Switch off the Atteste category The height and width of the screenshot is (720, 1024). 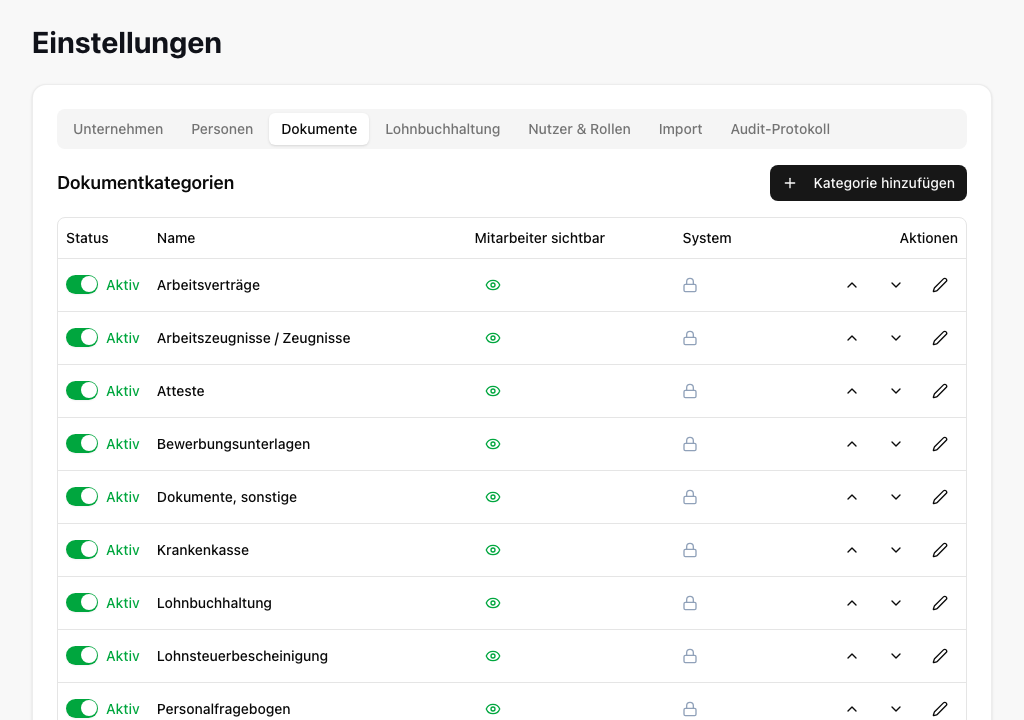coord(82,391)
